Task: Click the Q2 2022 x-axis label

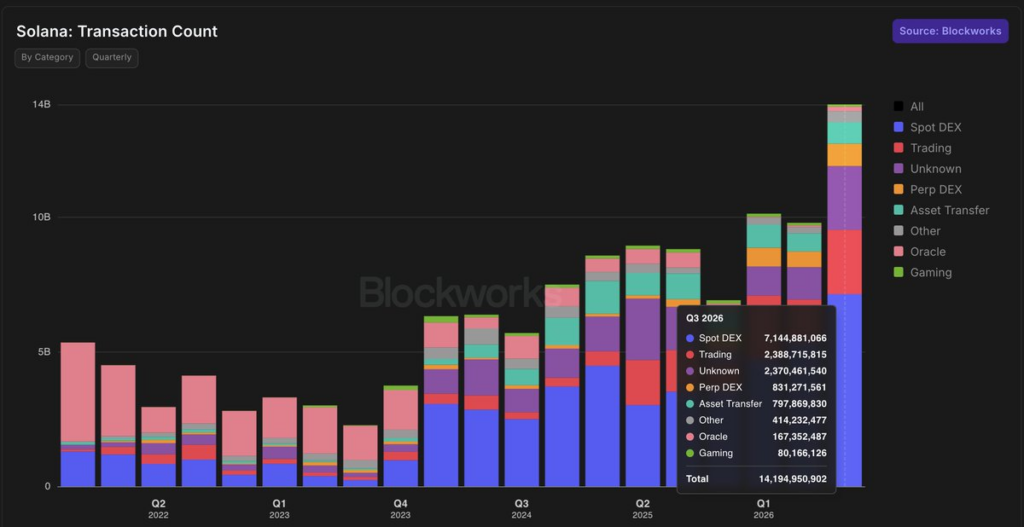Action: coord(159,509)
